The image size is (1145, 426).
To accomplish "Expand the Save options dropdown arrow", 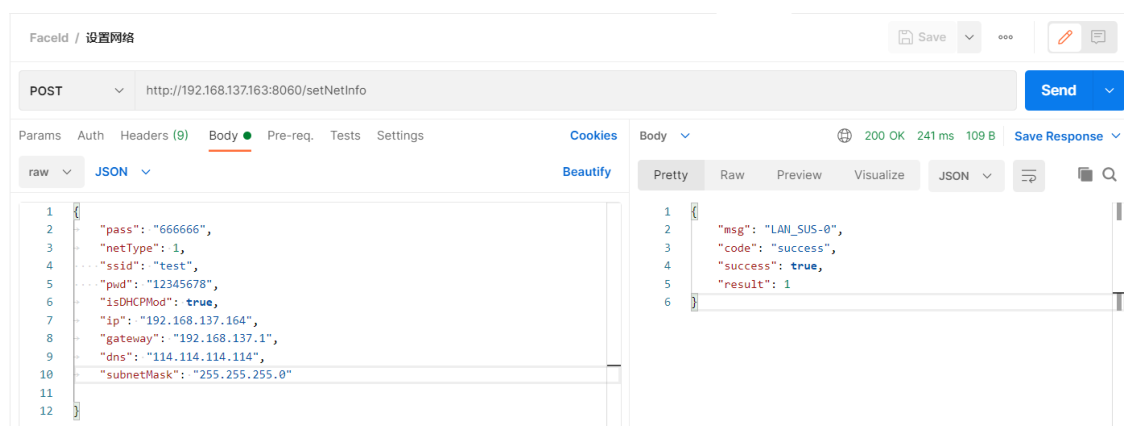I will (x=969, y=37).
